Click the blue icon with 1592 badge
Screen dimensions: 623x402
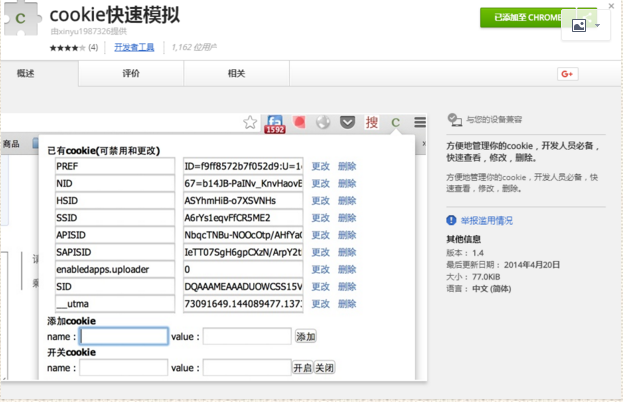(274, 123)
